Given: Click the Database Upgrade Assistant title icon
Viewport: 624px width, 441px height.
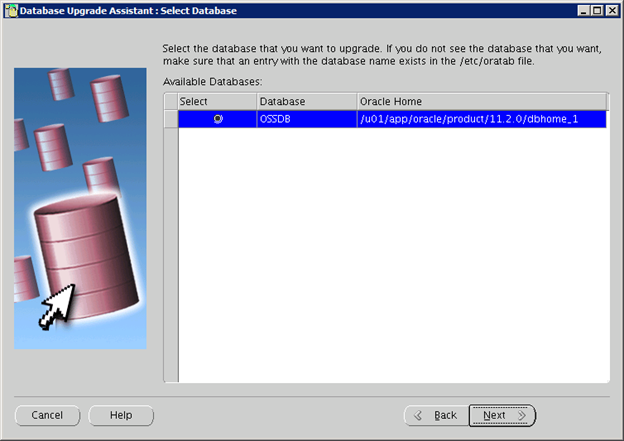Looking at the screenshot, I should (11, 11).
